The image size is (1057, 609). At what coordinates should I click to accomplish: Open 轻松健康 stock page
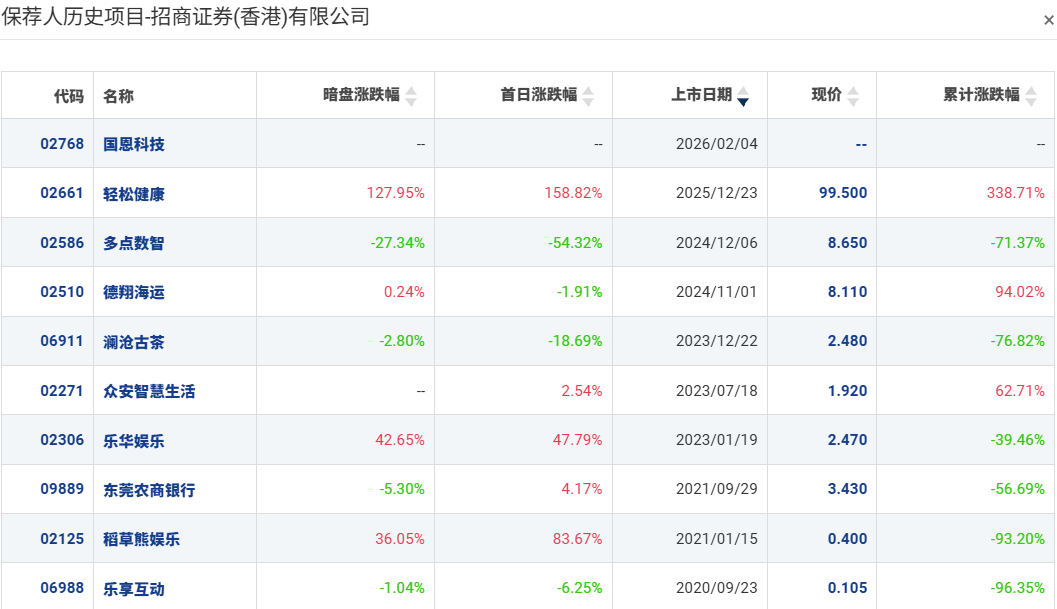[x=133, y=194]
